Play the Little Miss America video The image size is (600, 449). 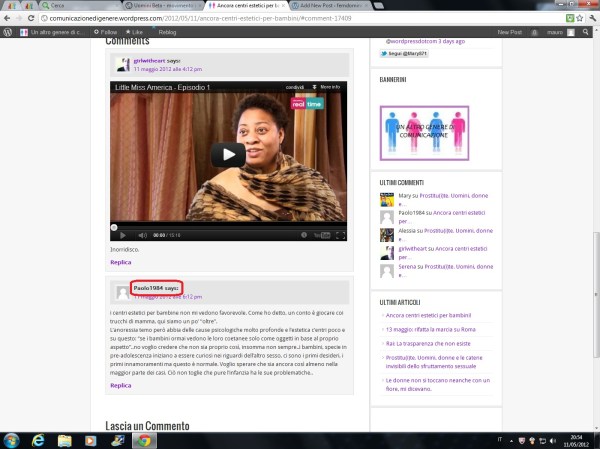[228, 154]
